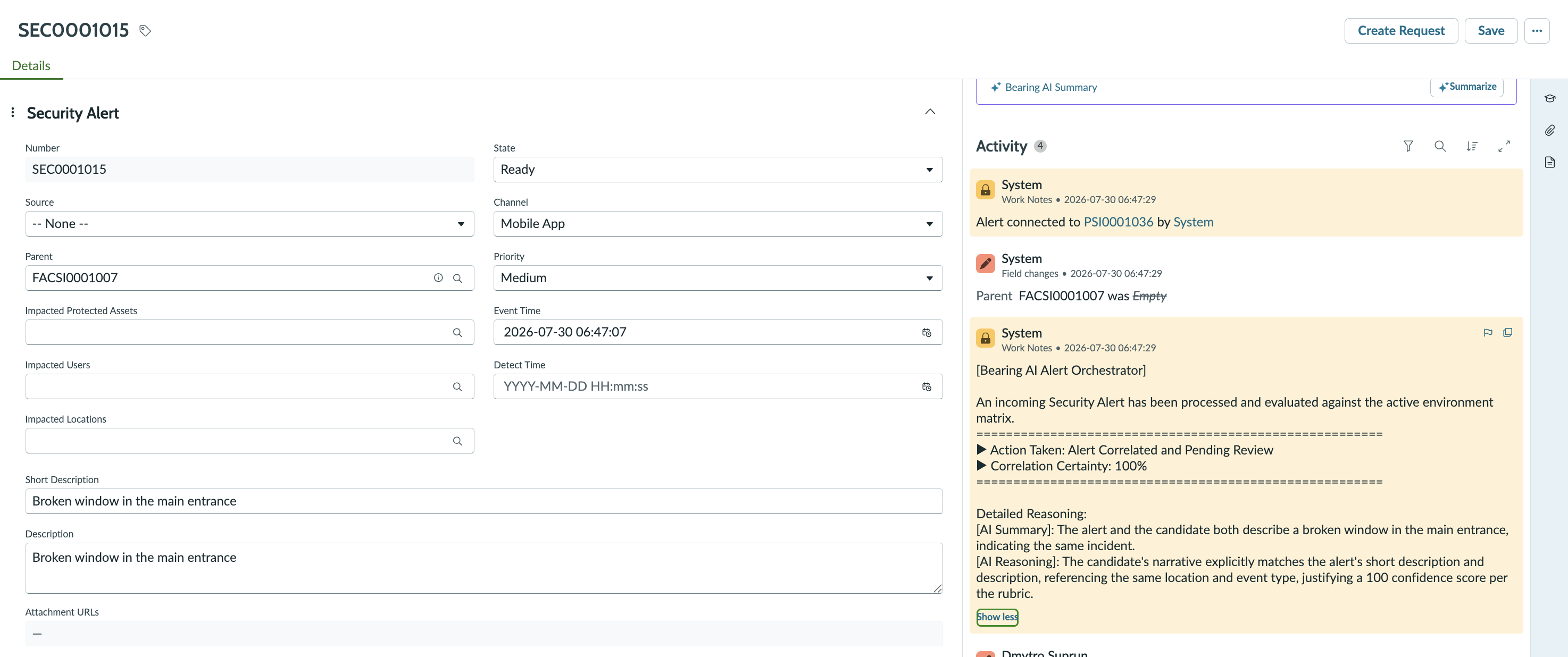This screenshot has width=1568, height=657.
Task: Switch to the Details tab
Action: point(31,66)
